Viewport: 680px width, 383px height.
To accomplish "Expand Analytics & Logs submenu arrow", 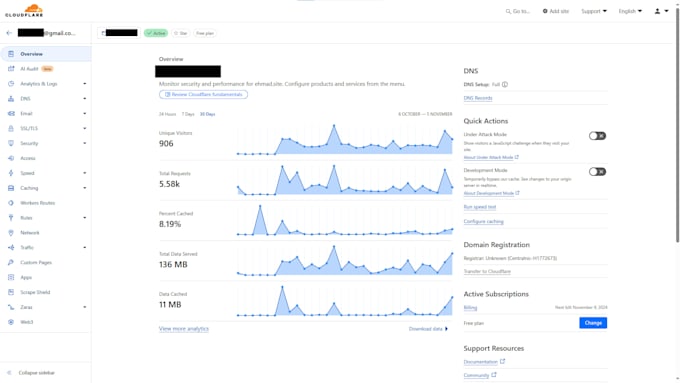I will point(85,84).
